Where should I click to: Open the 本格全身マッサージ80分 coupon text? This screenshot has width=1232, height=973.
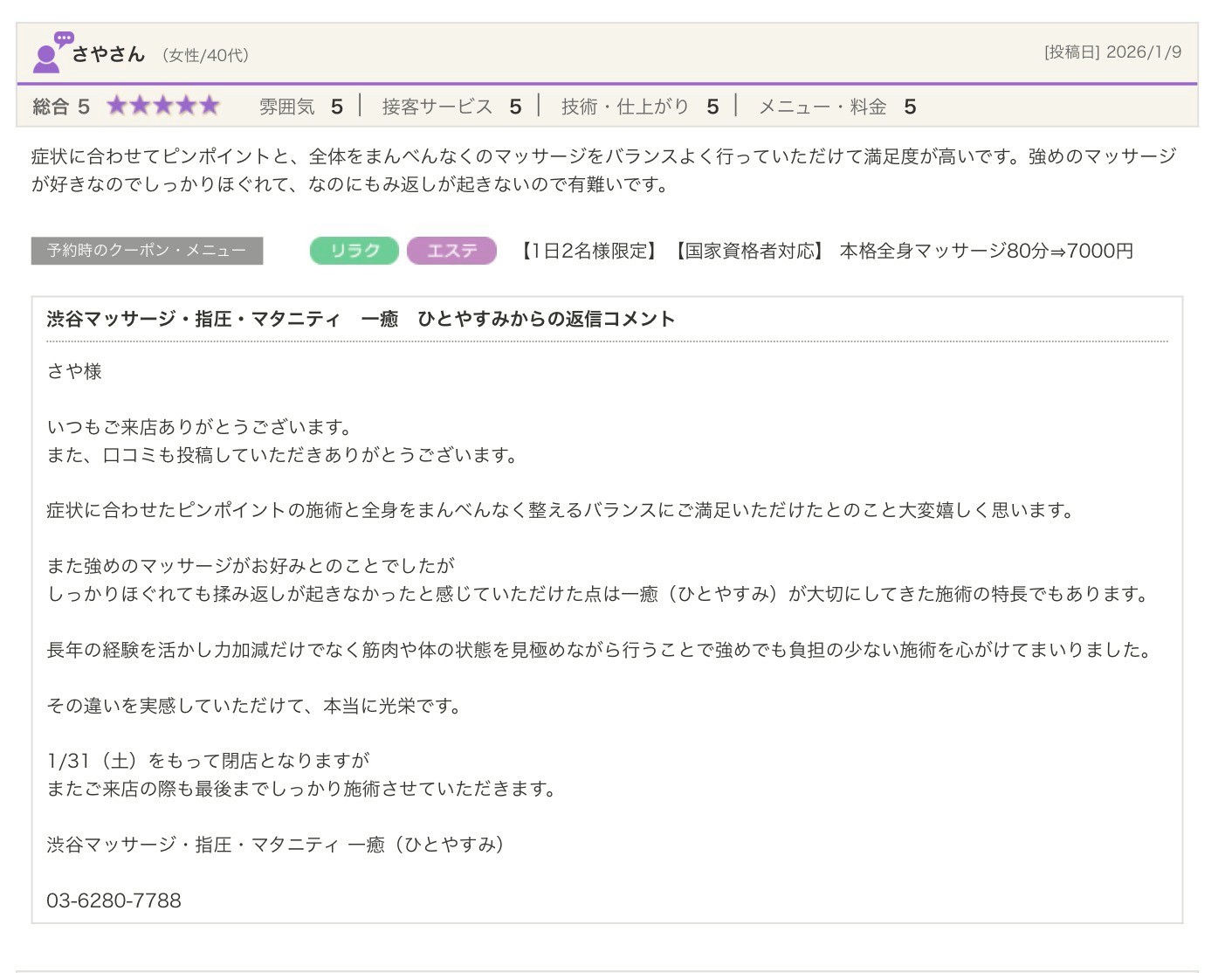pos(985,251)
